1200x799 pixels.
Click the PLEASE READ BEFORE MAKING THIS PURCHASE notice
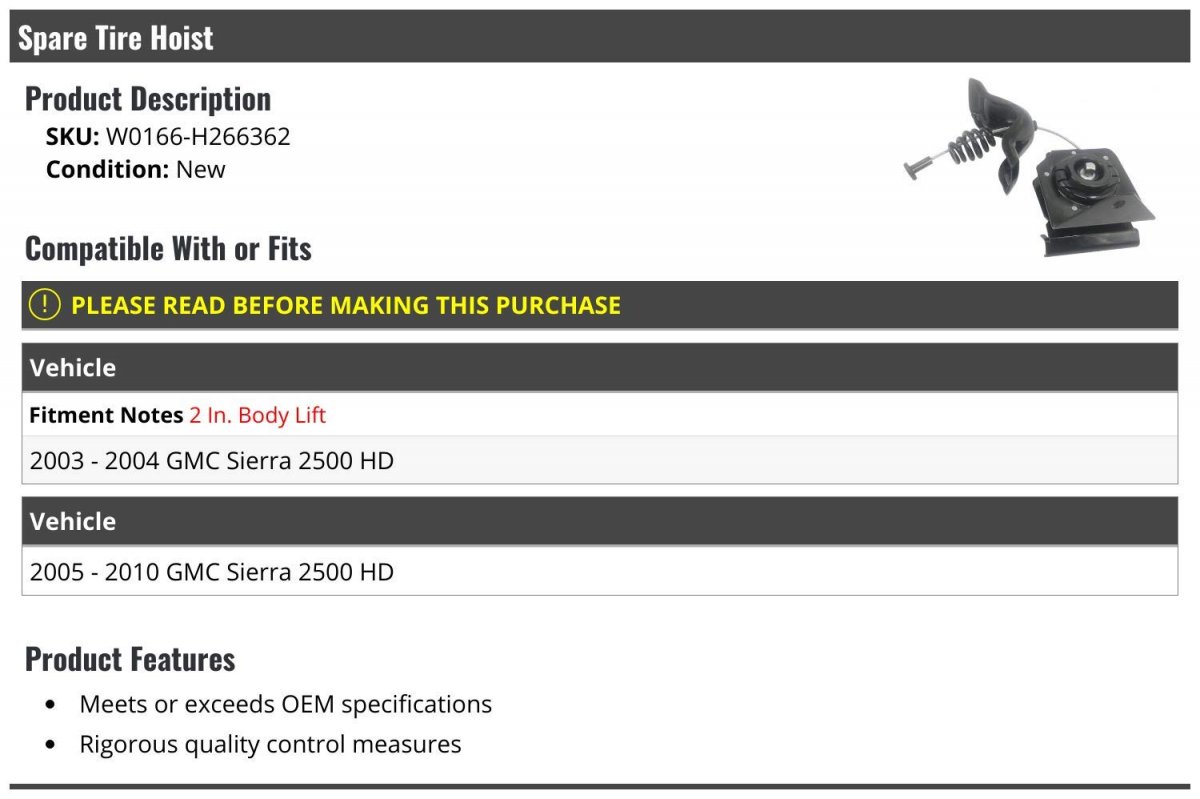tap(345, 305)
